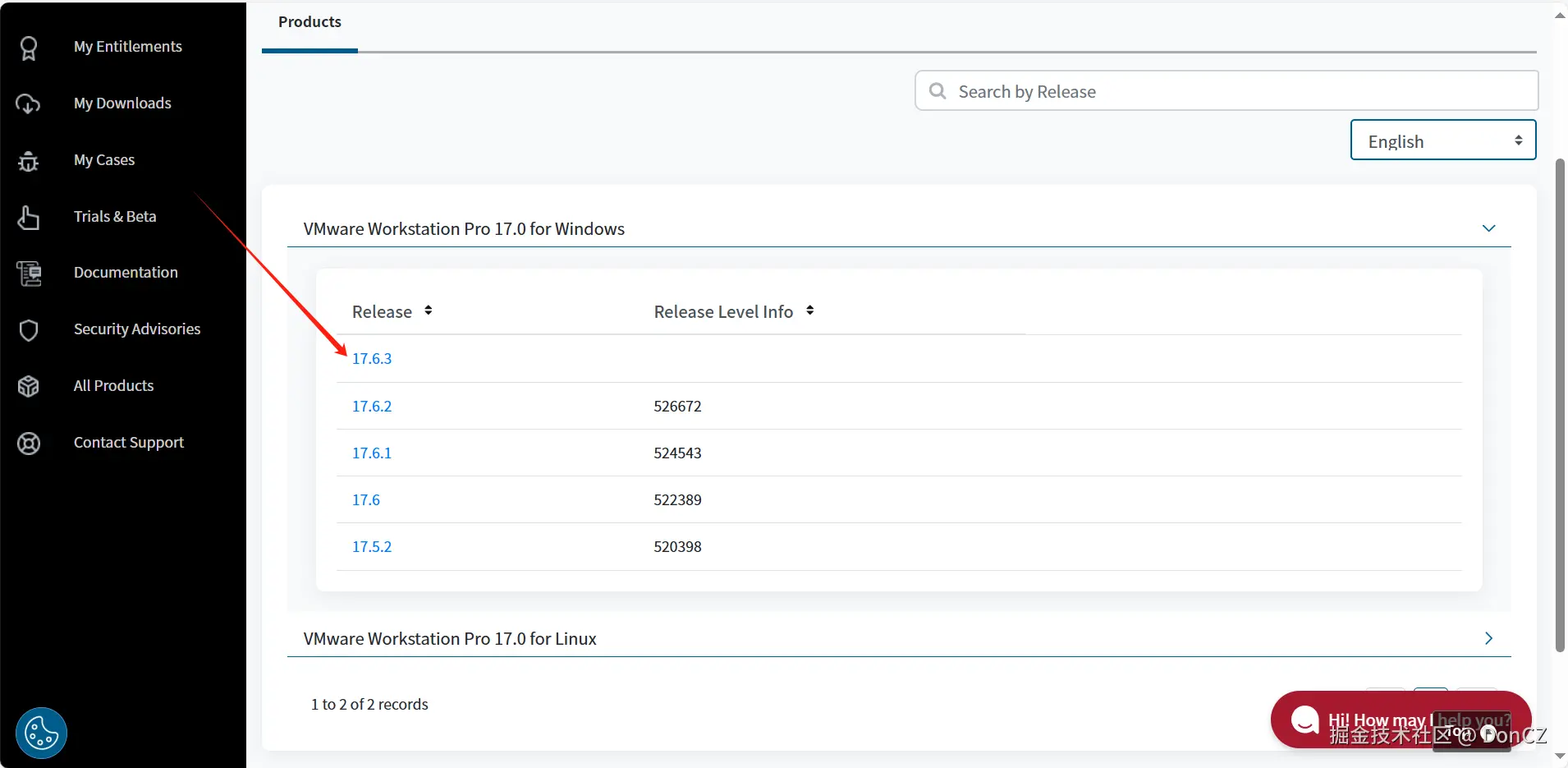Open release 17.6.3 link

tap(372, 359)
